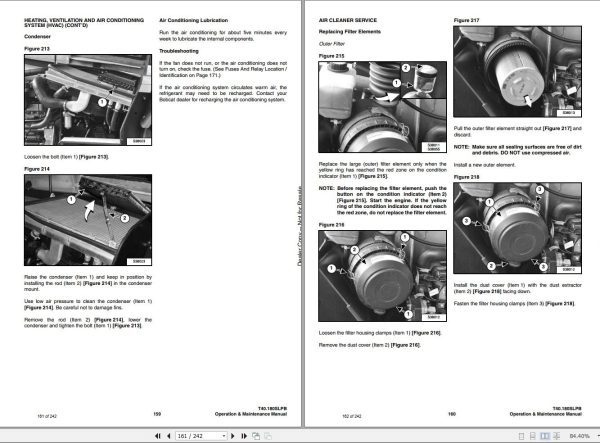Screen dimensions: 600x443
Task: Click Figure 216 dust cover photo
Action: pyautogui.click(x=382, y=276)
